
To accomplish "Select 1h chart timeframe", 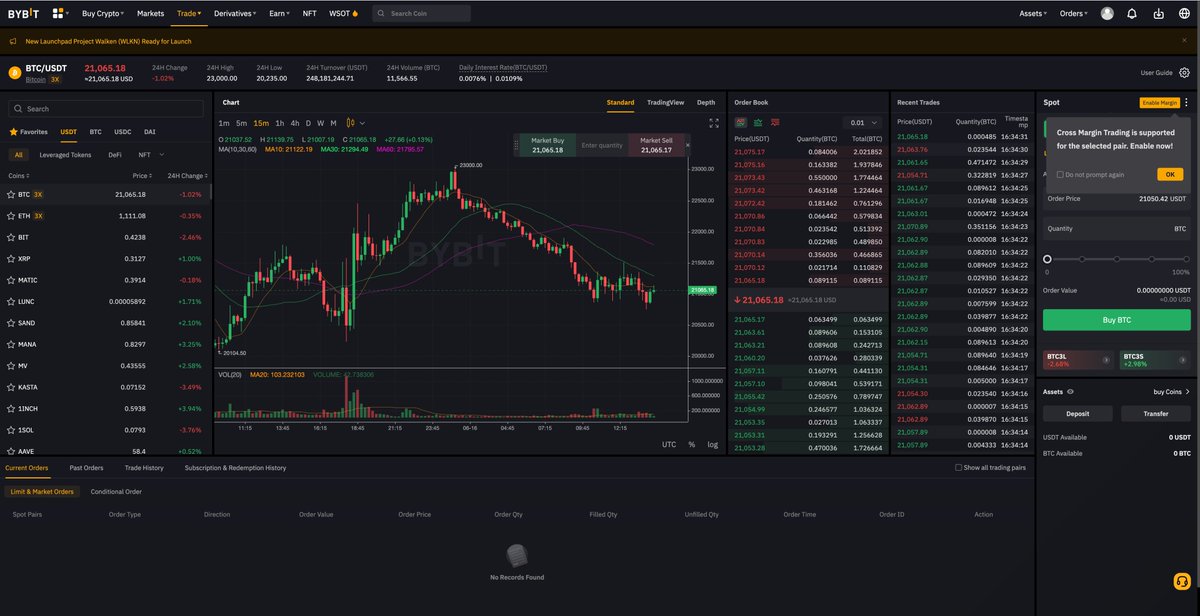I will coord(279,123).
